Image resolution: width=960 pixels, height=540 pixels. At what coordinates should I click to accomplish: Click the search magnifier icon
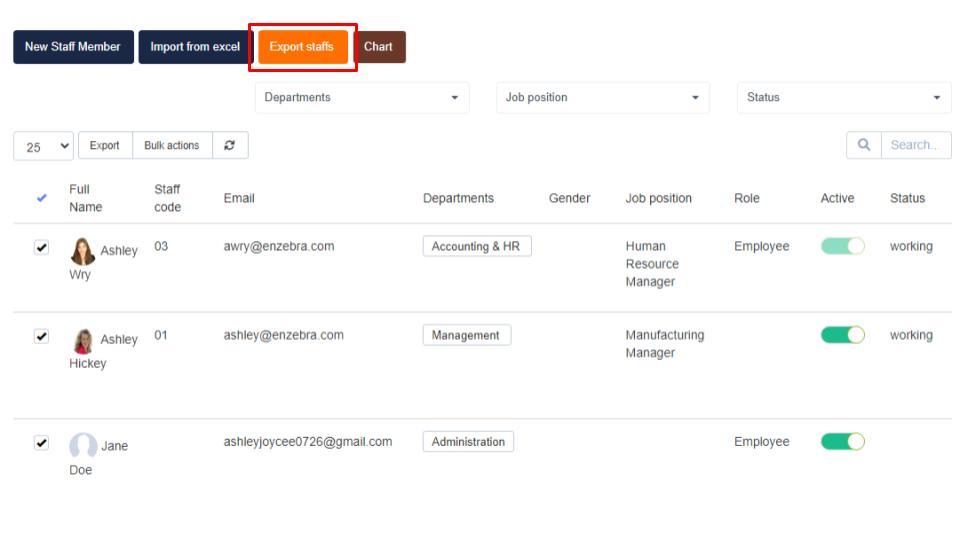(864, 145)
